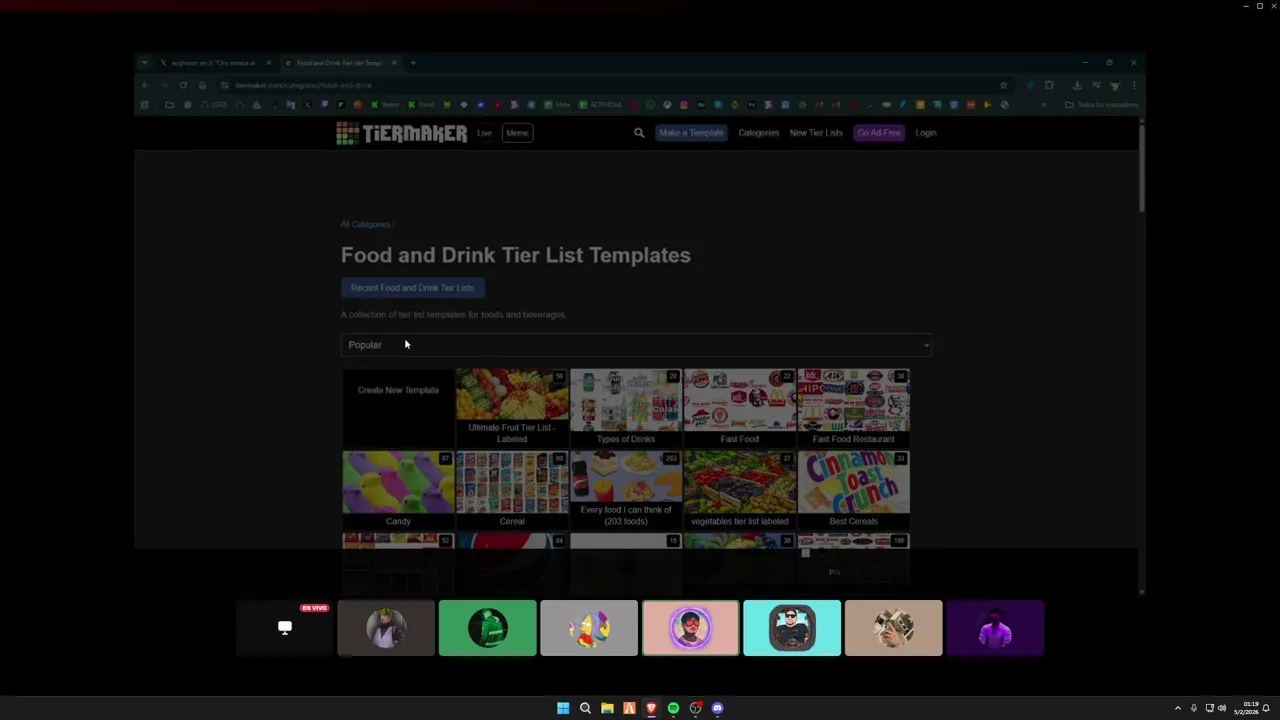
Task: Select the cyan tile with sunglasses avatar
Action: [792, 628]
